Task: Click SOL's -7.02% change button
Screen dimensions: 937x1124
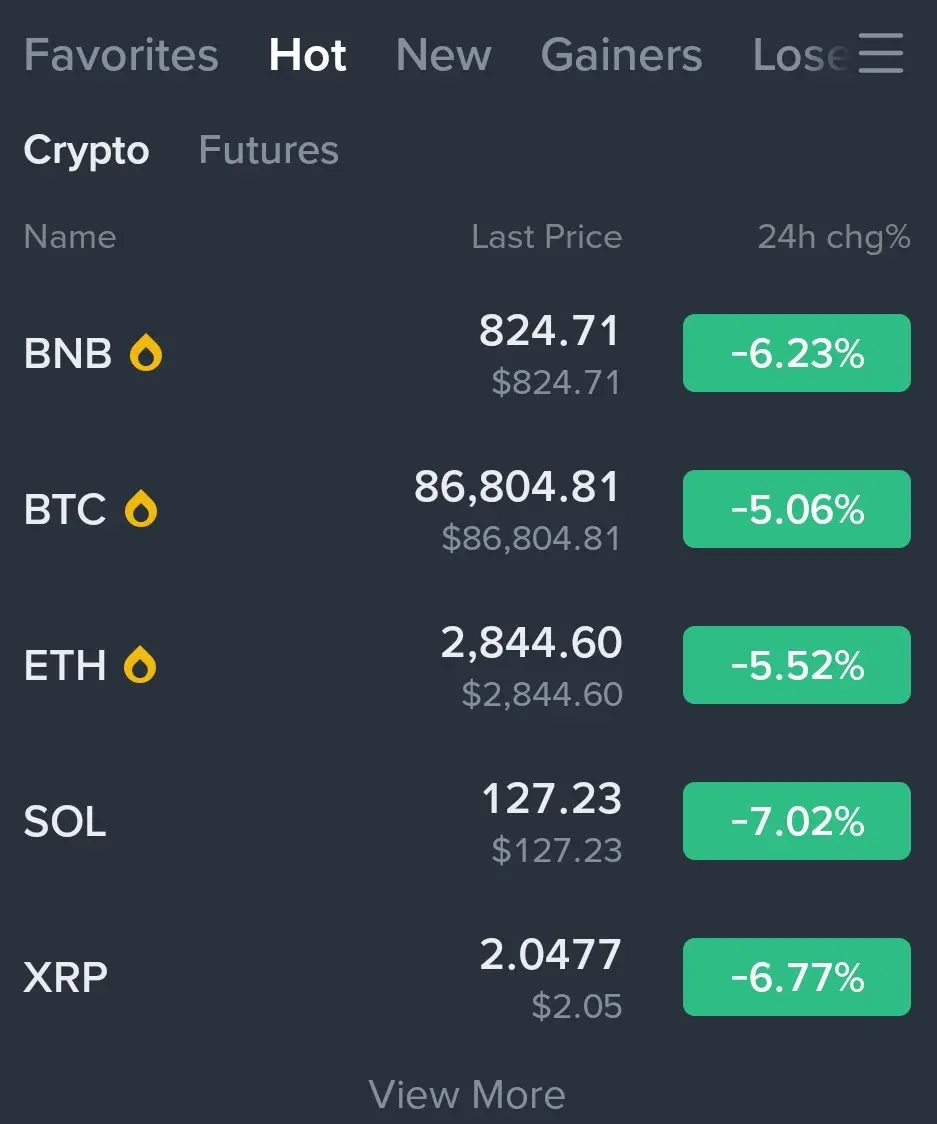Action: pyautogui.click(x=796, y=821)
